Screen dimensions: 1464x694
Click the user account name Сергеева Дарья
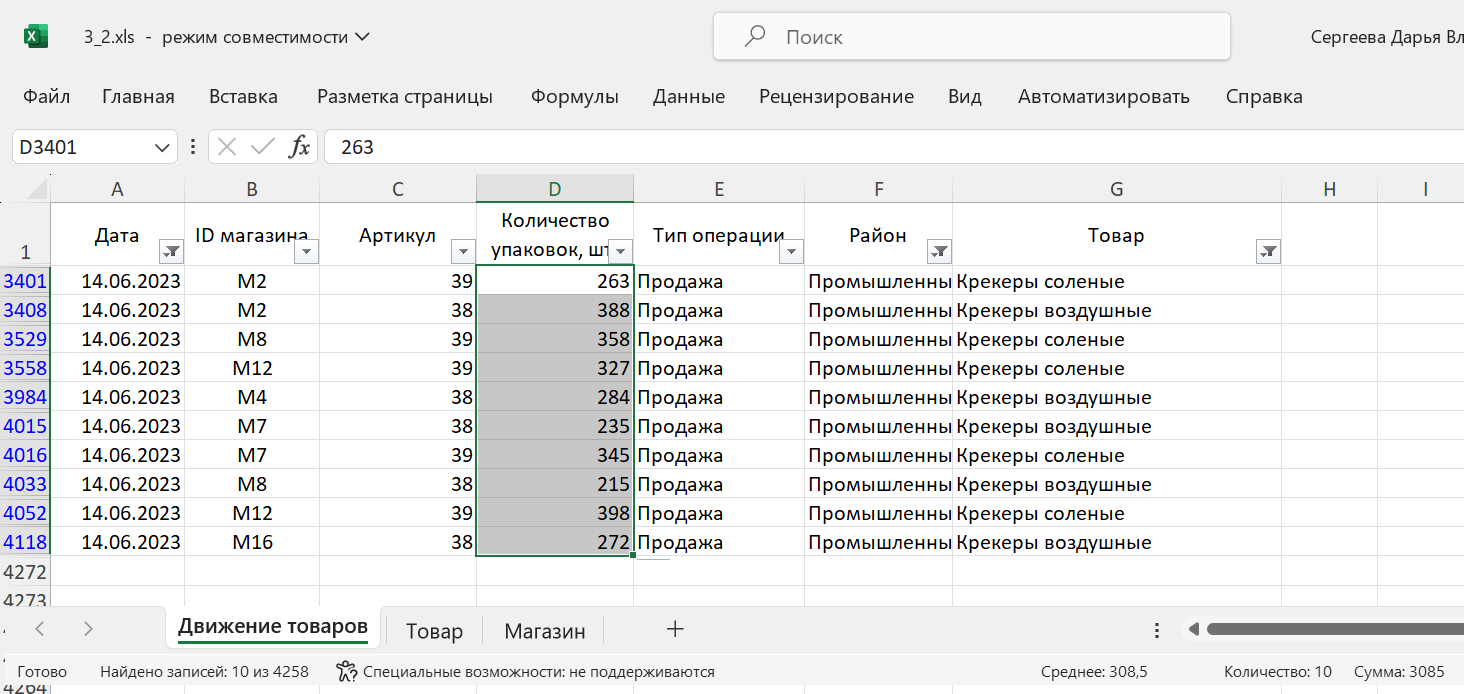pyautogui.click(x=1387, y=37)
